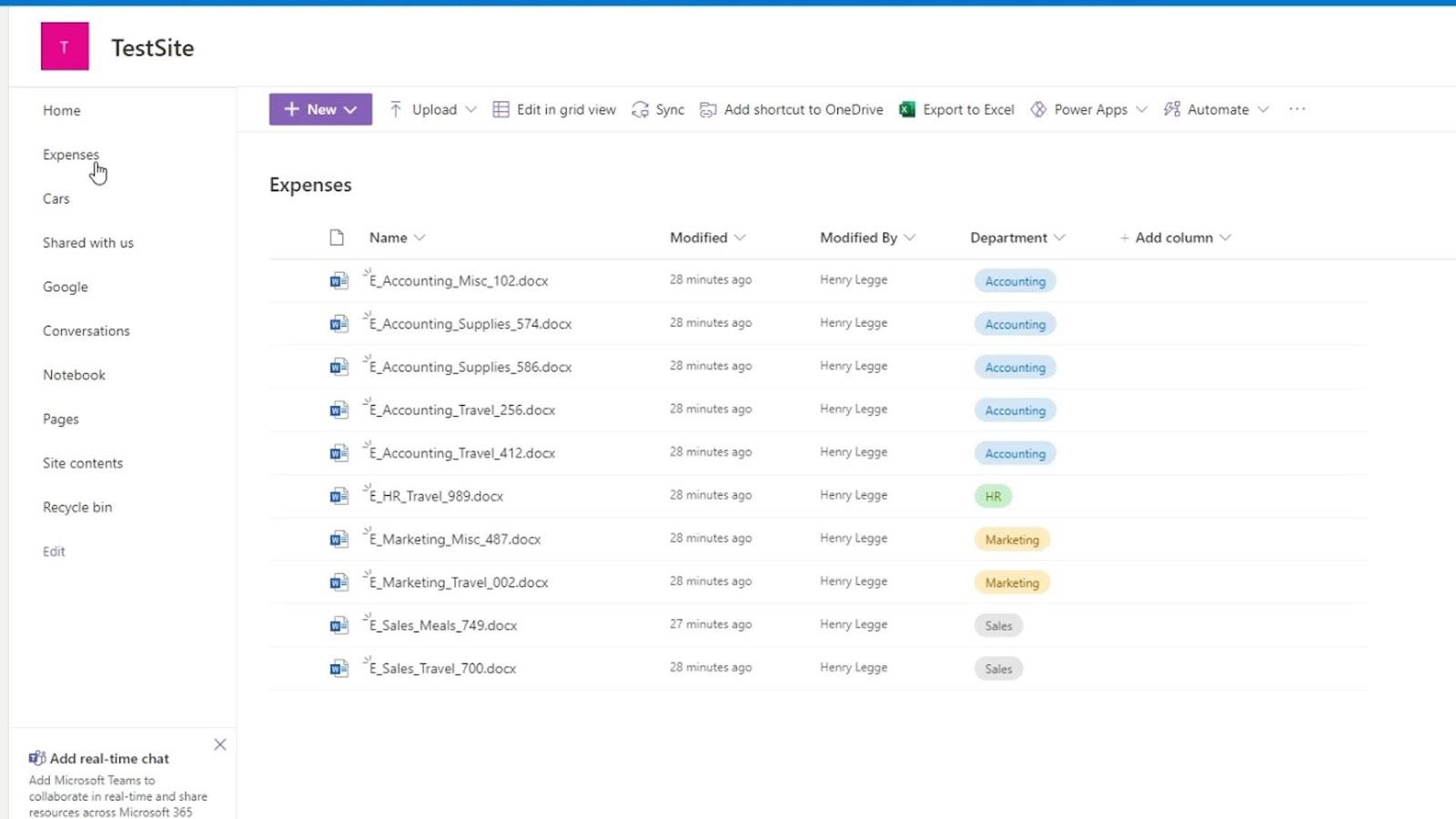Close the Add real-time chat panel
The image size is (1456, 819).
tap(220, 744)
